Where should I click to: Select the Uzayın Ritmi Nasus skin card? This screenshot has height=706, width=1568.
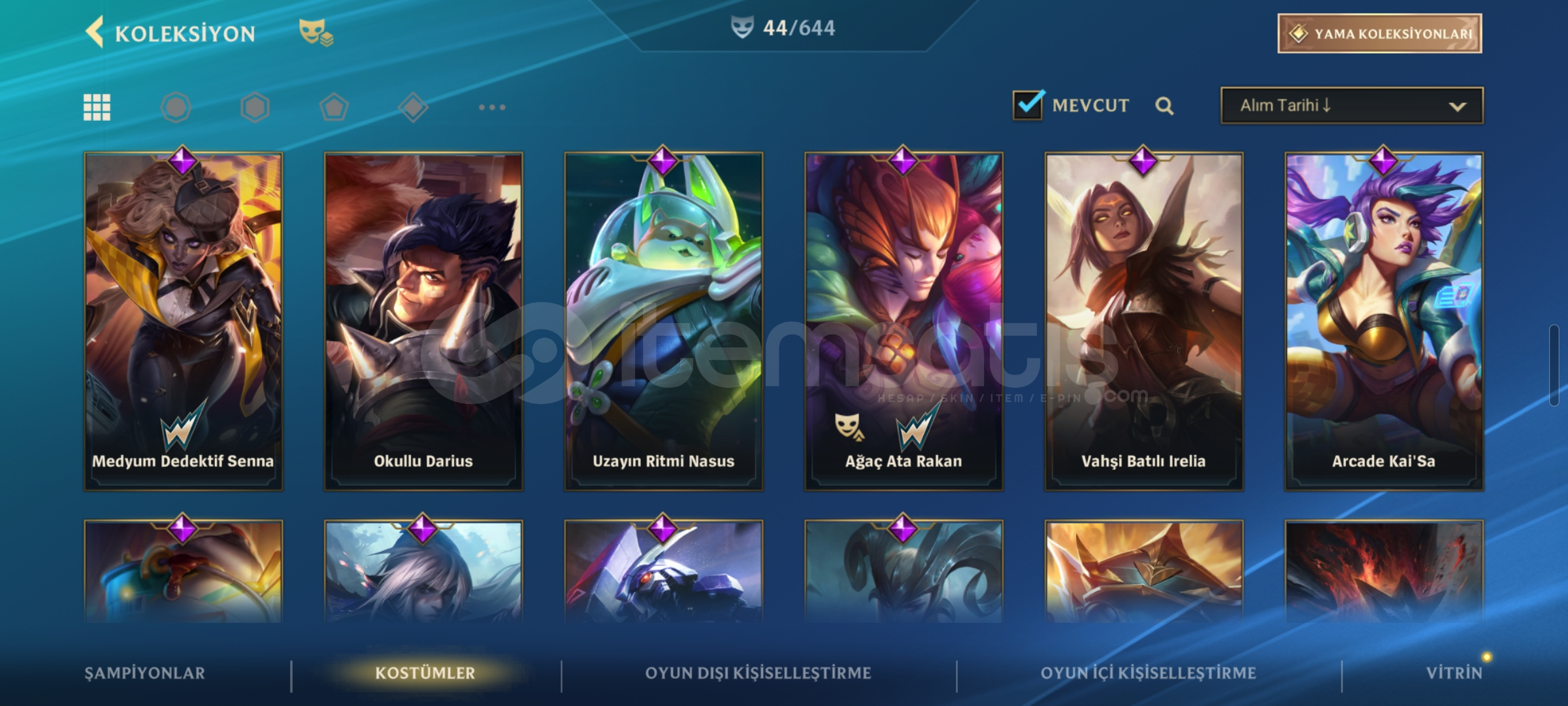coord(663,321)
